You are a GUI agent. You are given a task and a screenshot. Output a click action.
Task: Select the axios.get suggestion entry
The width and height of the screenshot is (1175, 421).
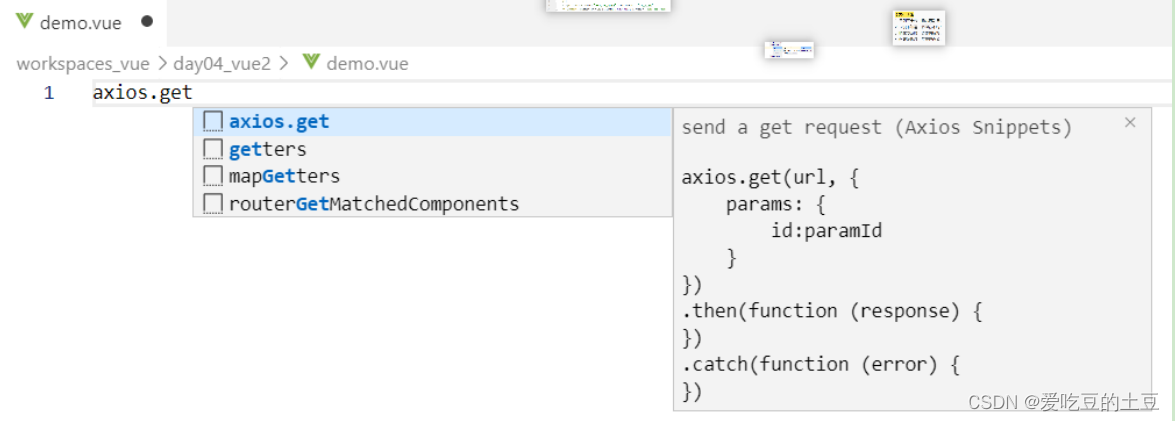click(x=280, y=122)
